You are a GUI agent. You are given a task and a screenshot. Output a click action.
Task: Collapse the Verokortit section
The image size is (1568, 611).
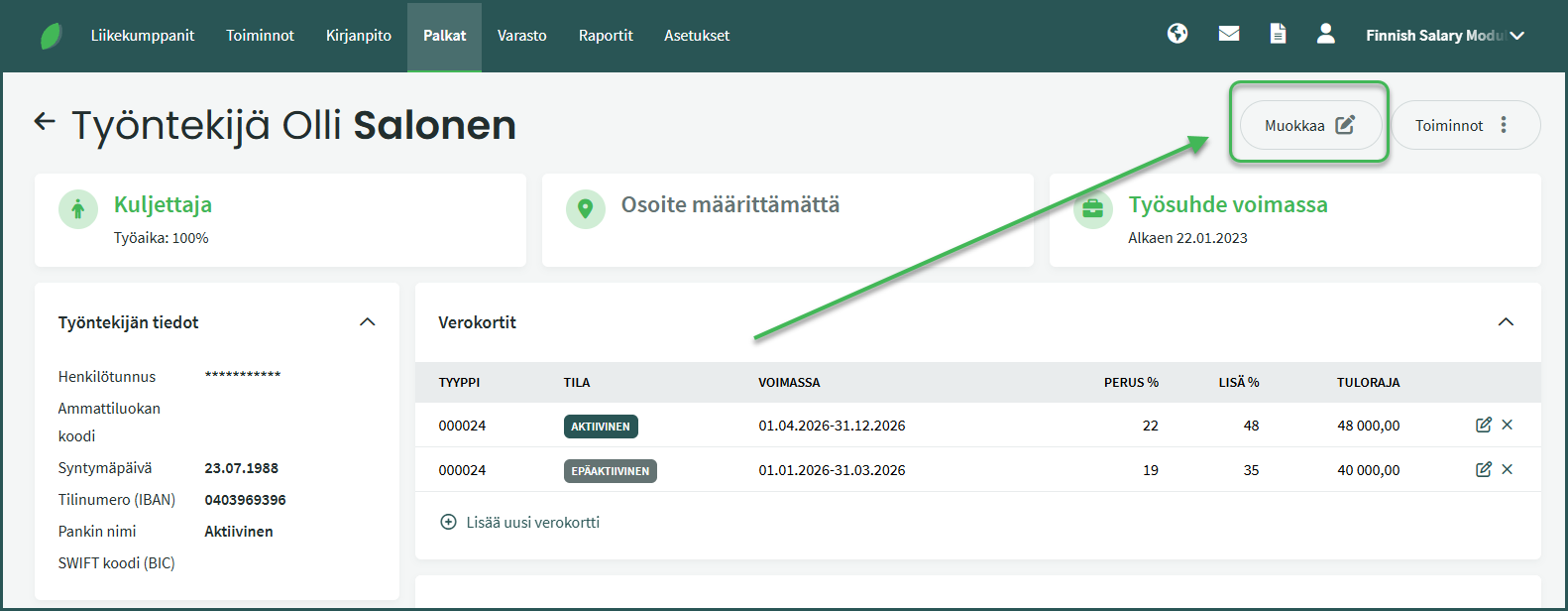(1506, 322)
